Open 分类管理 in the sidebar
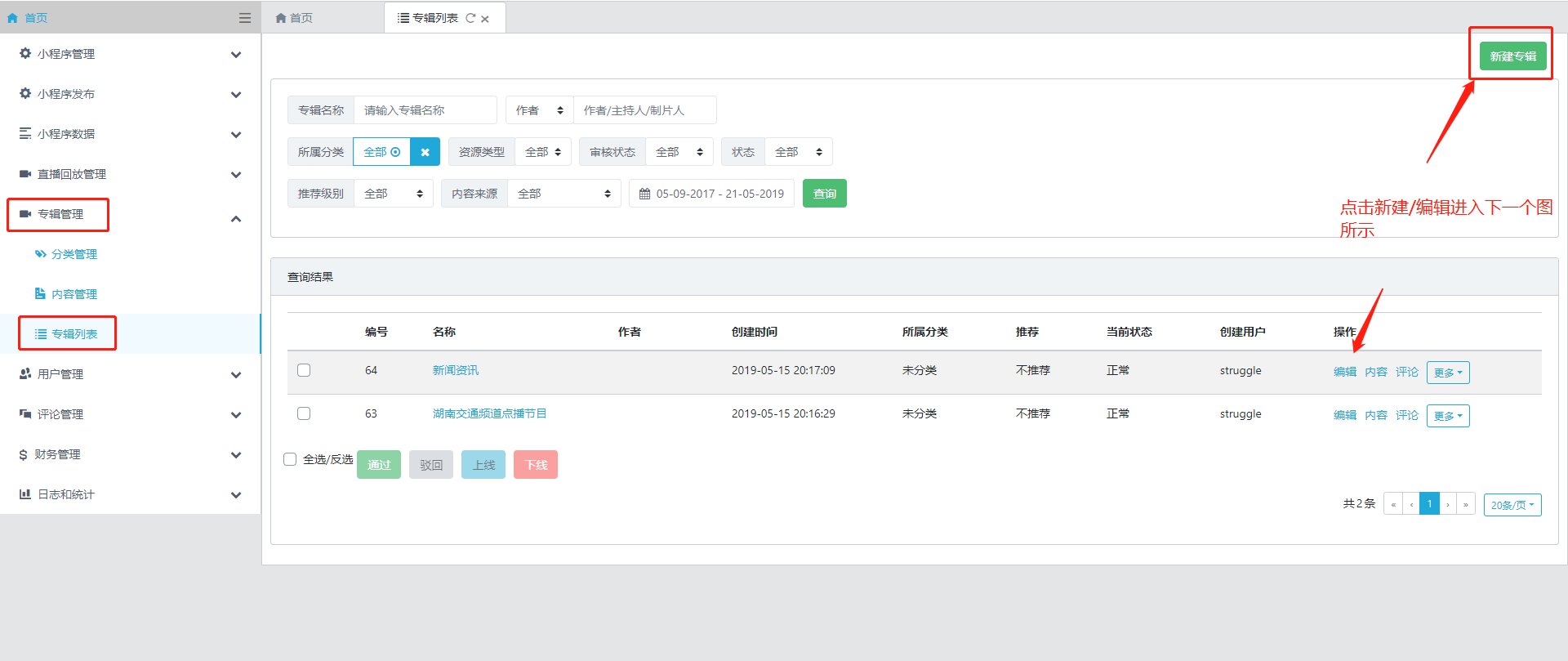The image size is (1568, 661). point(73,254)
